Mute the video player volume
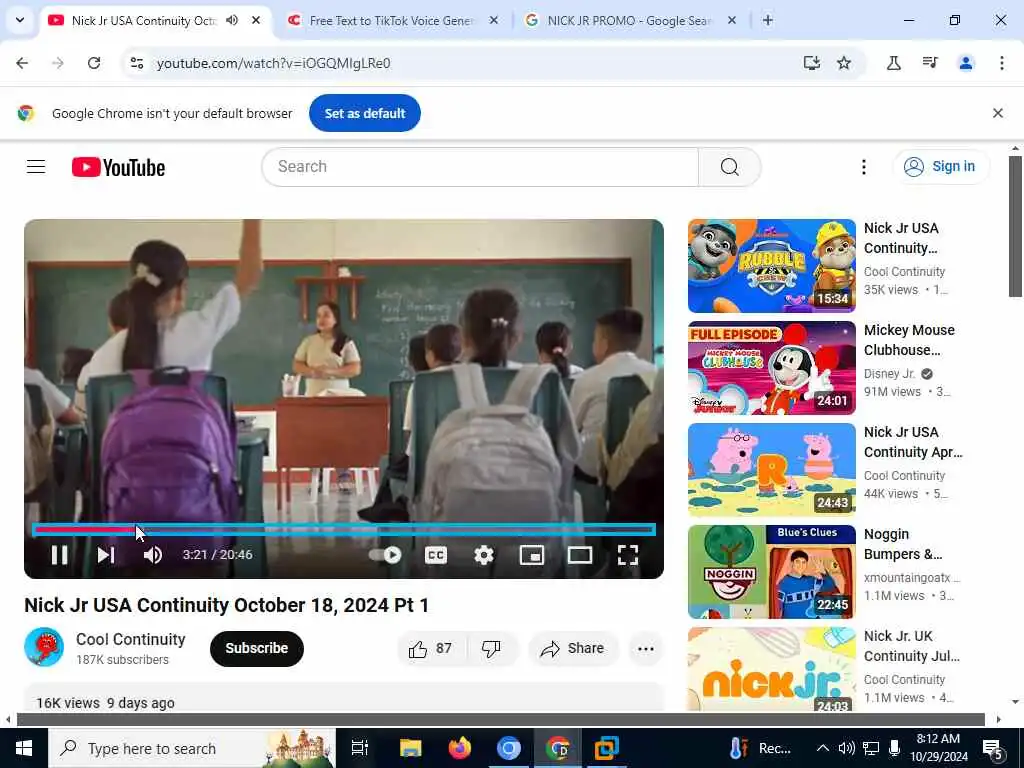The width and height of the screenshot is (1024, 768). click(x=153, y=555)
